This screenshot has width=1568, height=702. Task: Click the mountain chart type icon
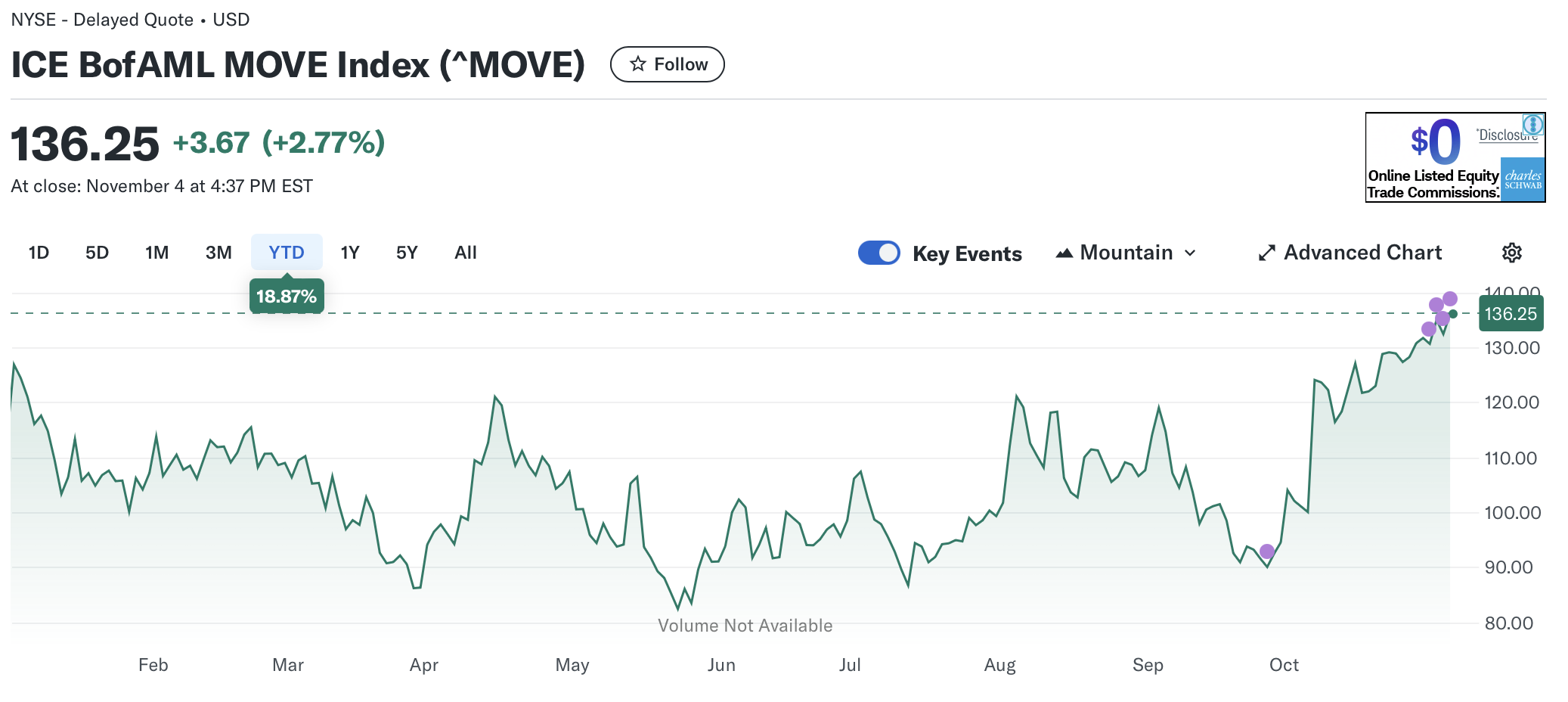(1064, 253)
